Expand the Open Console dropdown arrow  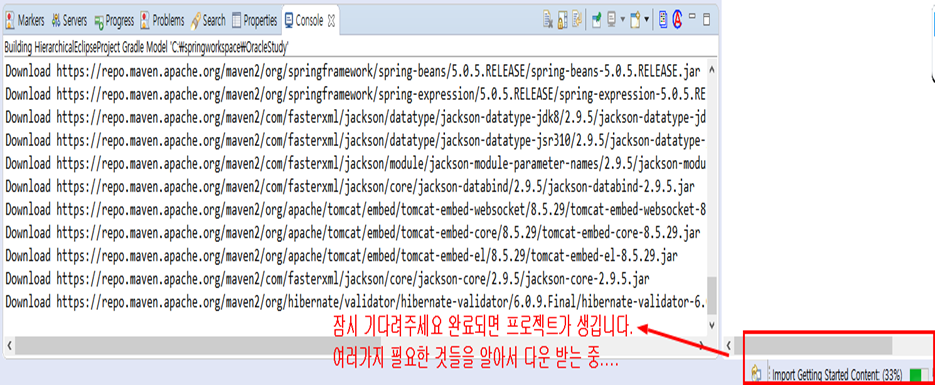(646, 19)
